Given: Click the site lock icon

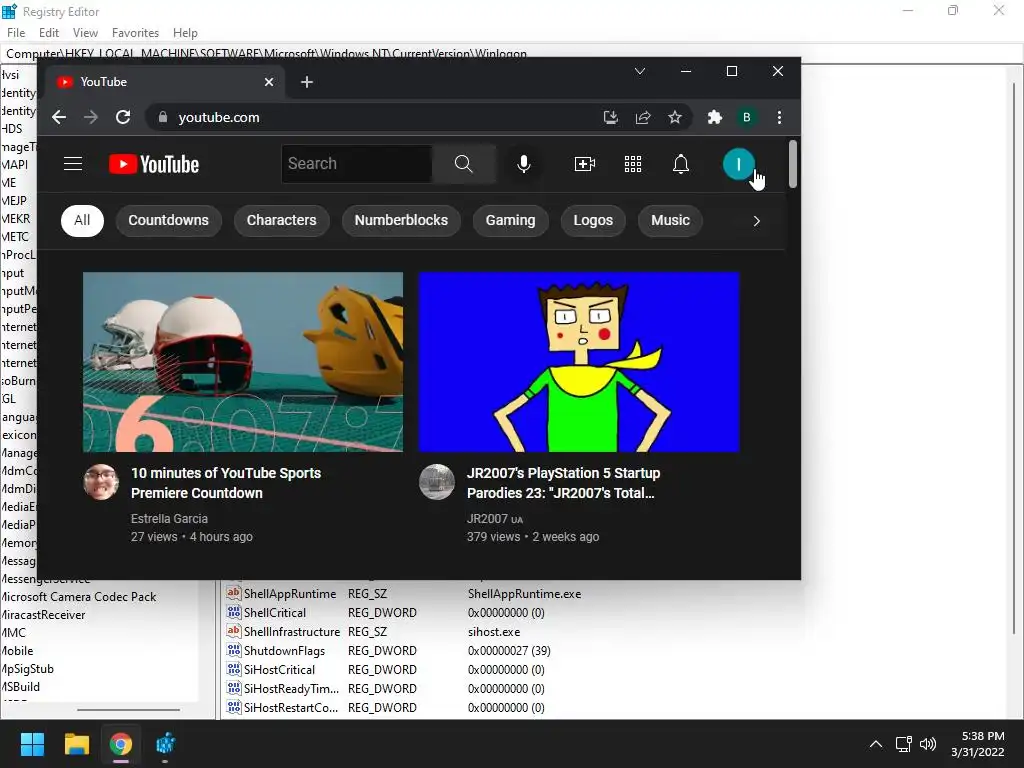Looking at the screenshot, I should click(x=163, y=117).
